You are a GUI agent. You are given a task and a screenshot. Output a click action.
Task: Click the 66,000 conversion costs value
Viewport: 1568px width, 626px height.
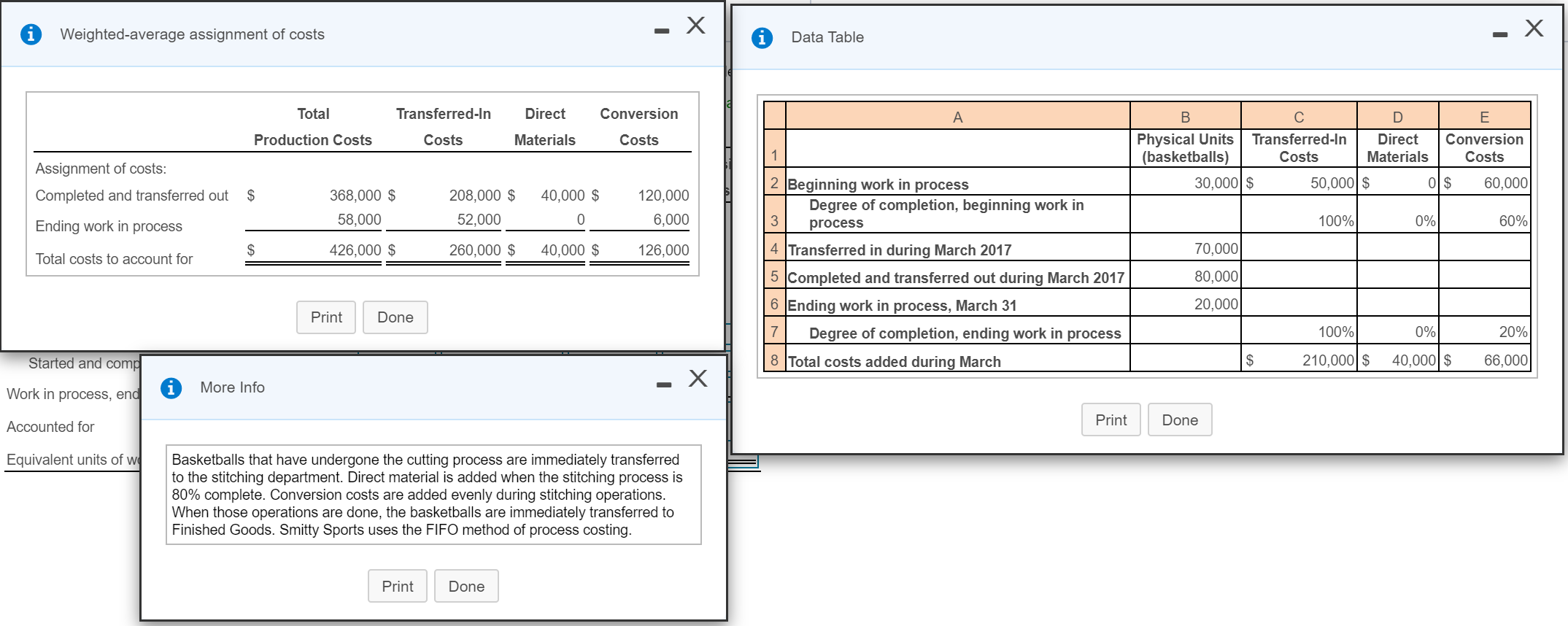coord(1505,360)
